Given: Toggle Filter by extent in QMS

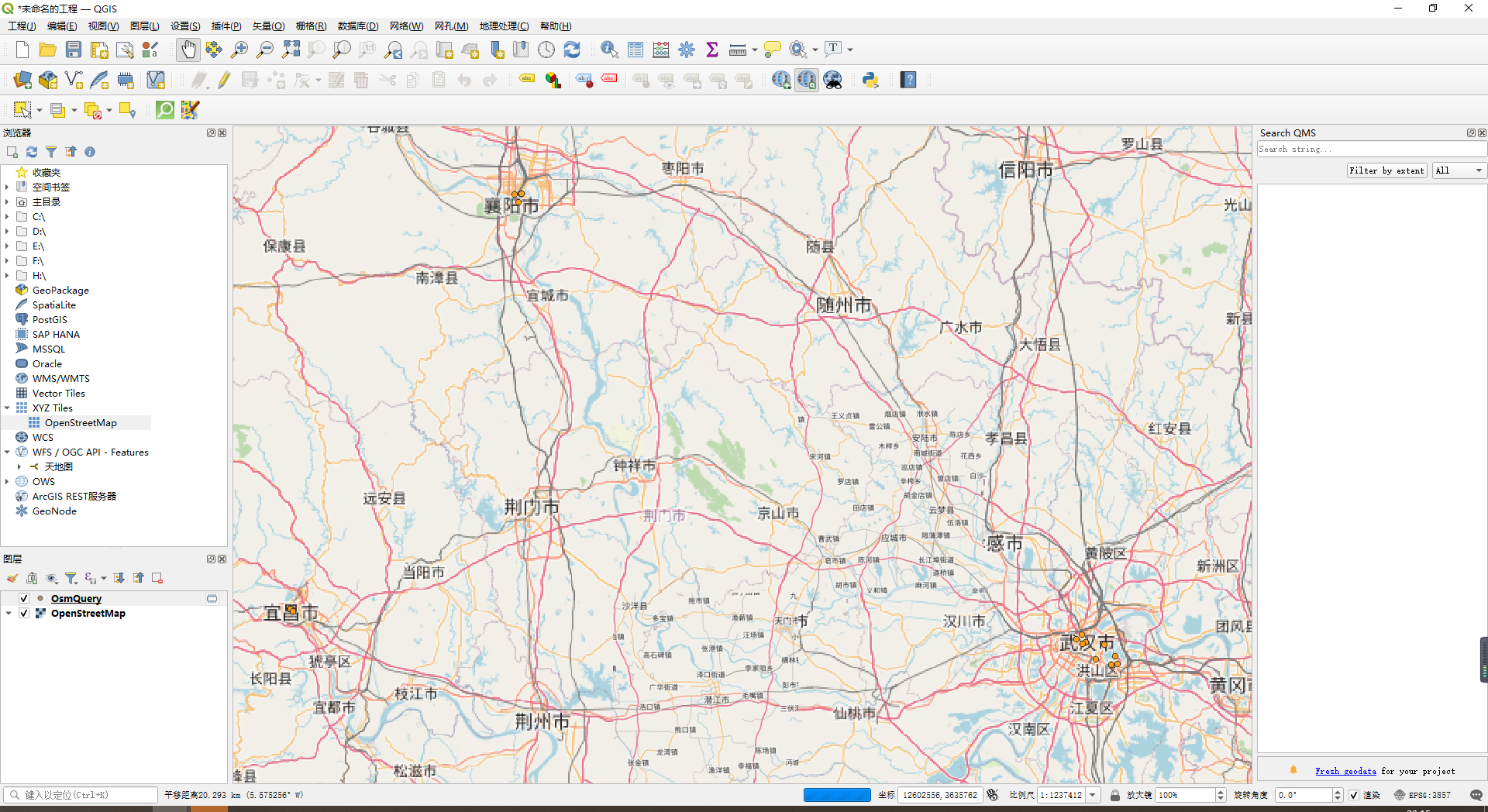Looking at the screenshot, I should click(1386, 170).
